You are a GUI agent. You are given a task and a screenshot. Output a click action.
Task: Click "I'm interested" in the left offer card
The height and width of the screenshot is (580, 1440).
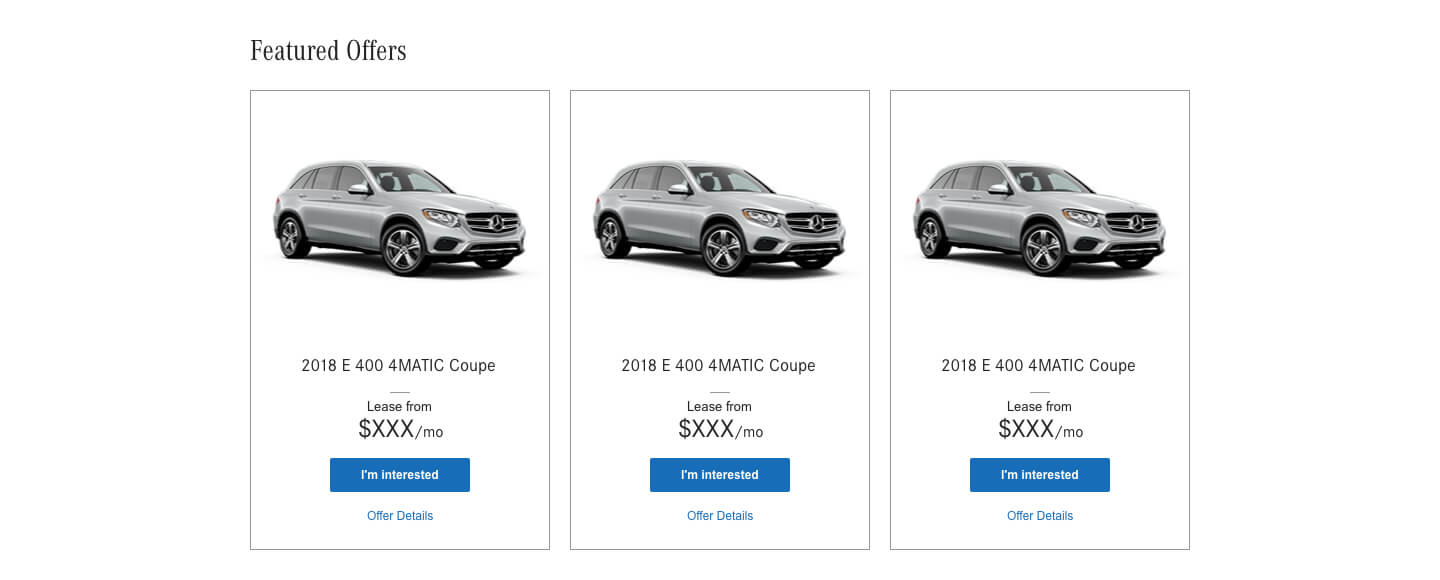point(399,475)
